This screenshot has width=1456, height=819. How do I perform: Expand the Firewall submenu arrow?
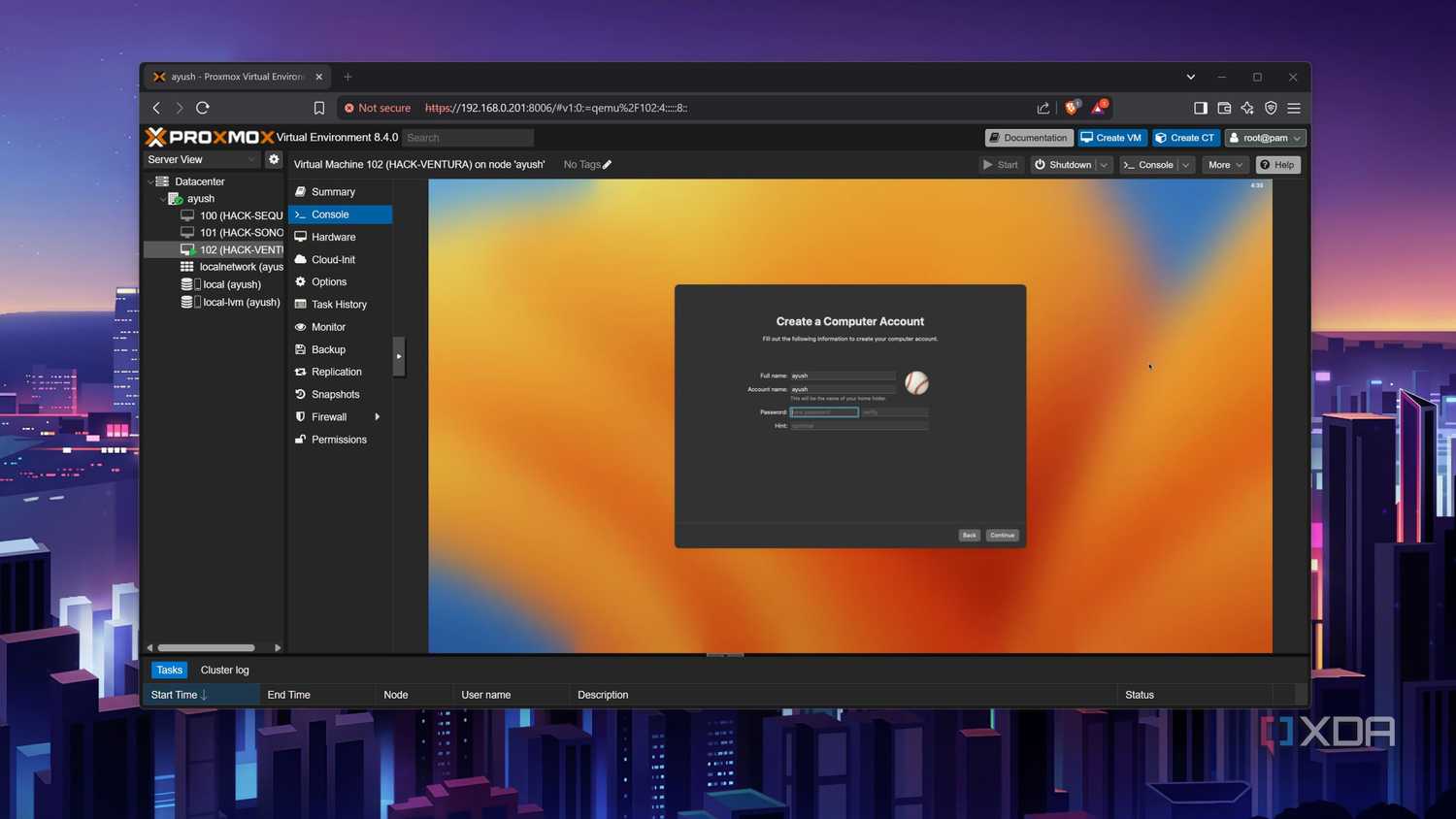click(377, 417)
